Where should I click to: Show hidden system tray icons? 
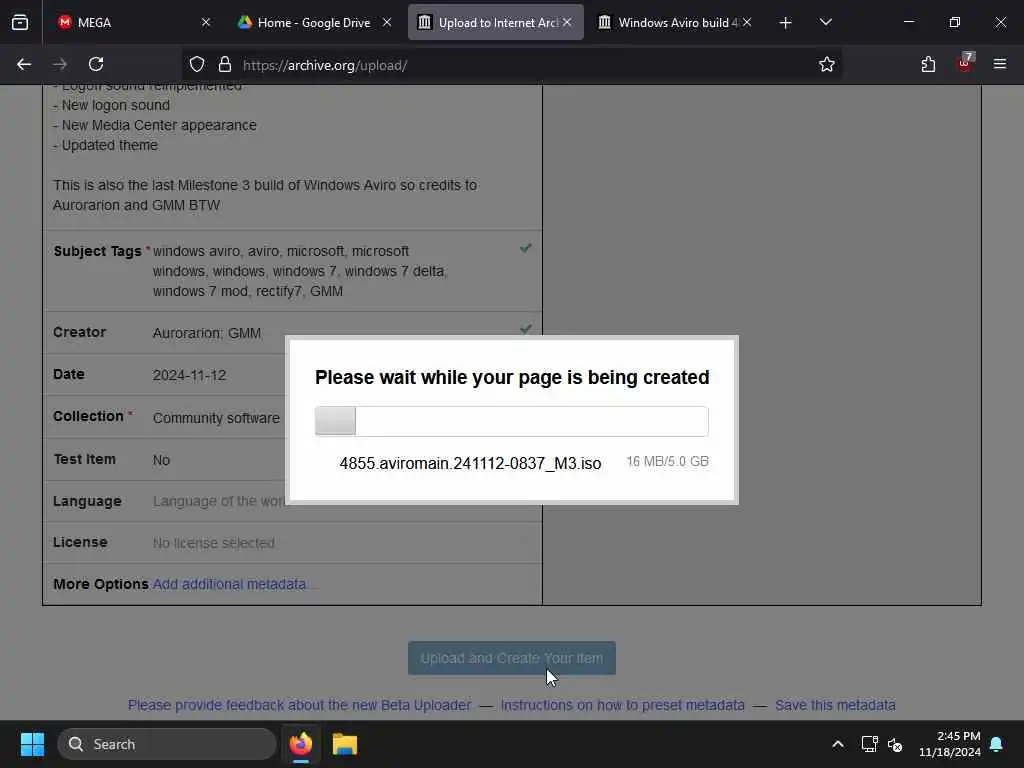coord(838,744)
